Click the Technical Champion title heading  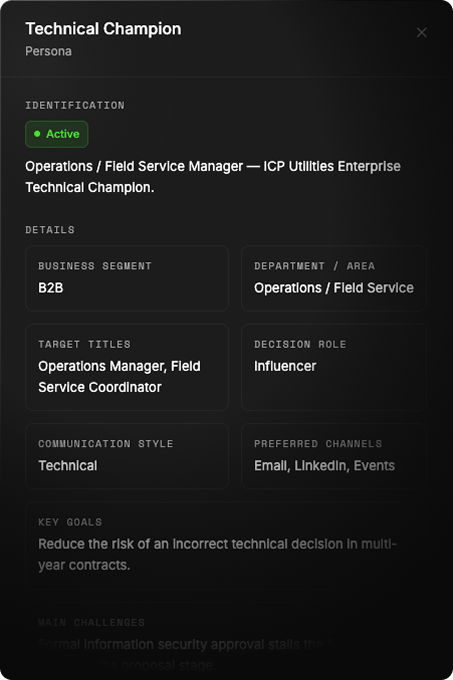click(x=103, y=29)
